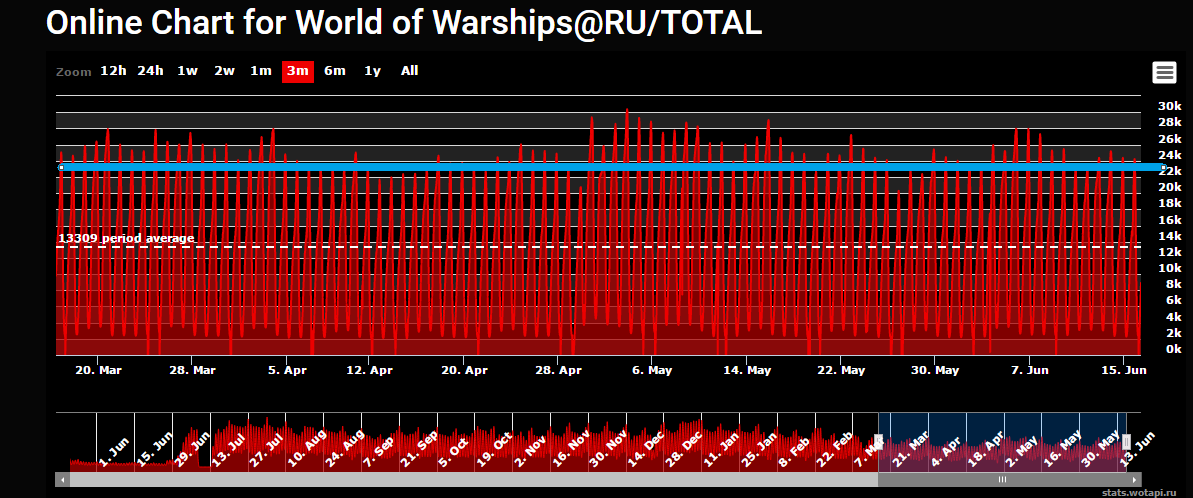
Task: Click the 'Zoom' label before range buttons
Action: pyautogui.click(x=74, y=72)
